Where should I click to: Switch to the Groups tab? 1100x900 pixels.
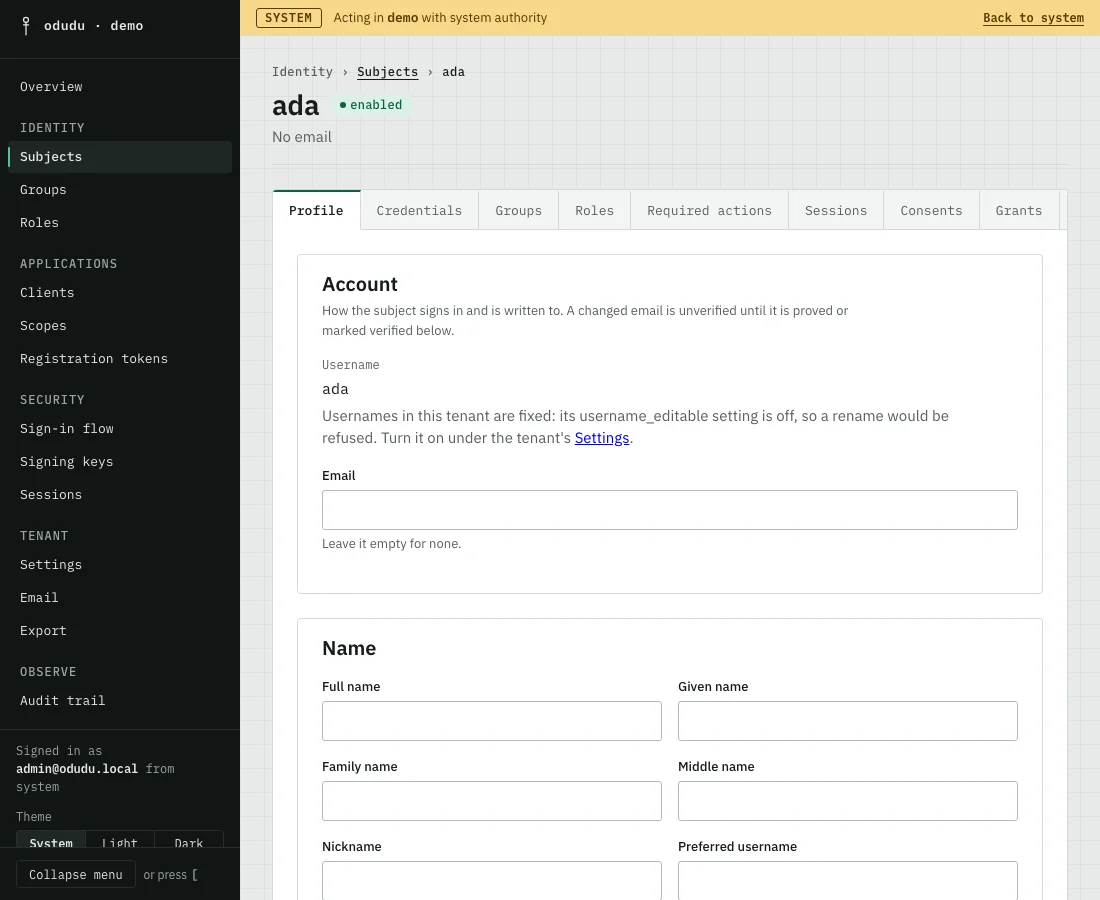518,211
